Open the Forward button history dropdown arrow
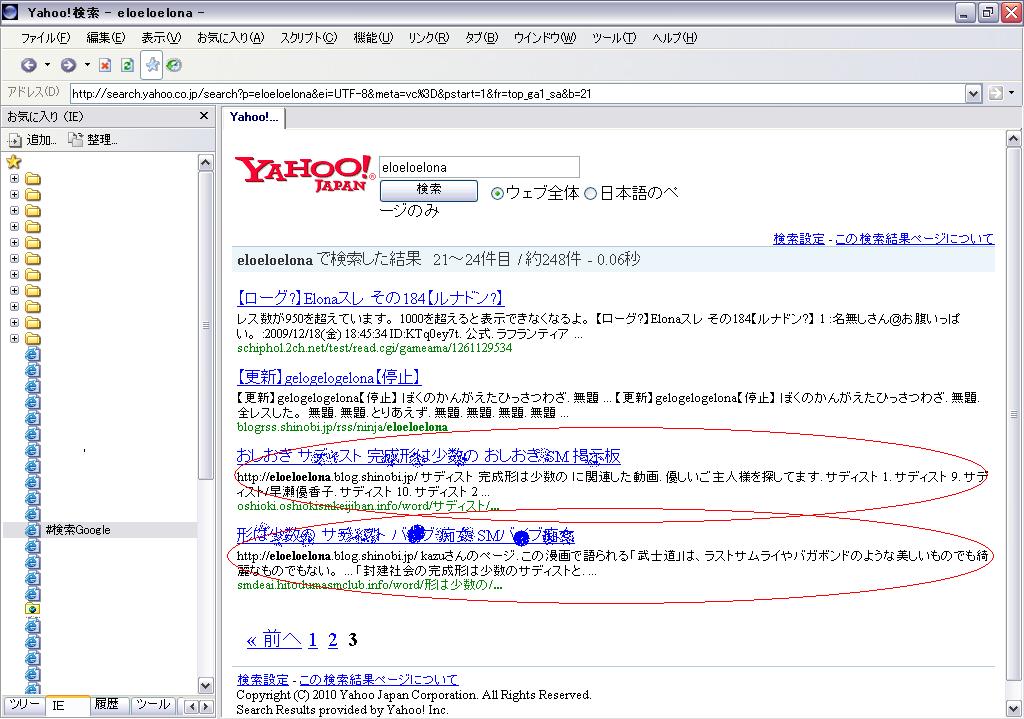1024x719 pixels. 87,65
